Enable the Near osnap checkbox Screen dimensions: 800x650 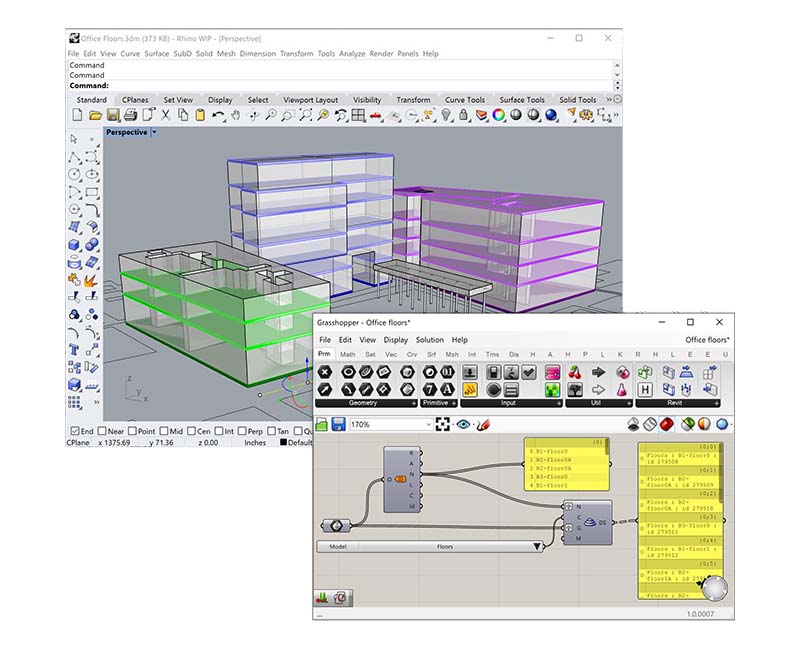point(103,431)
